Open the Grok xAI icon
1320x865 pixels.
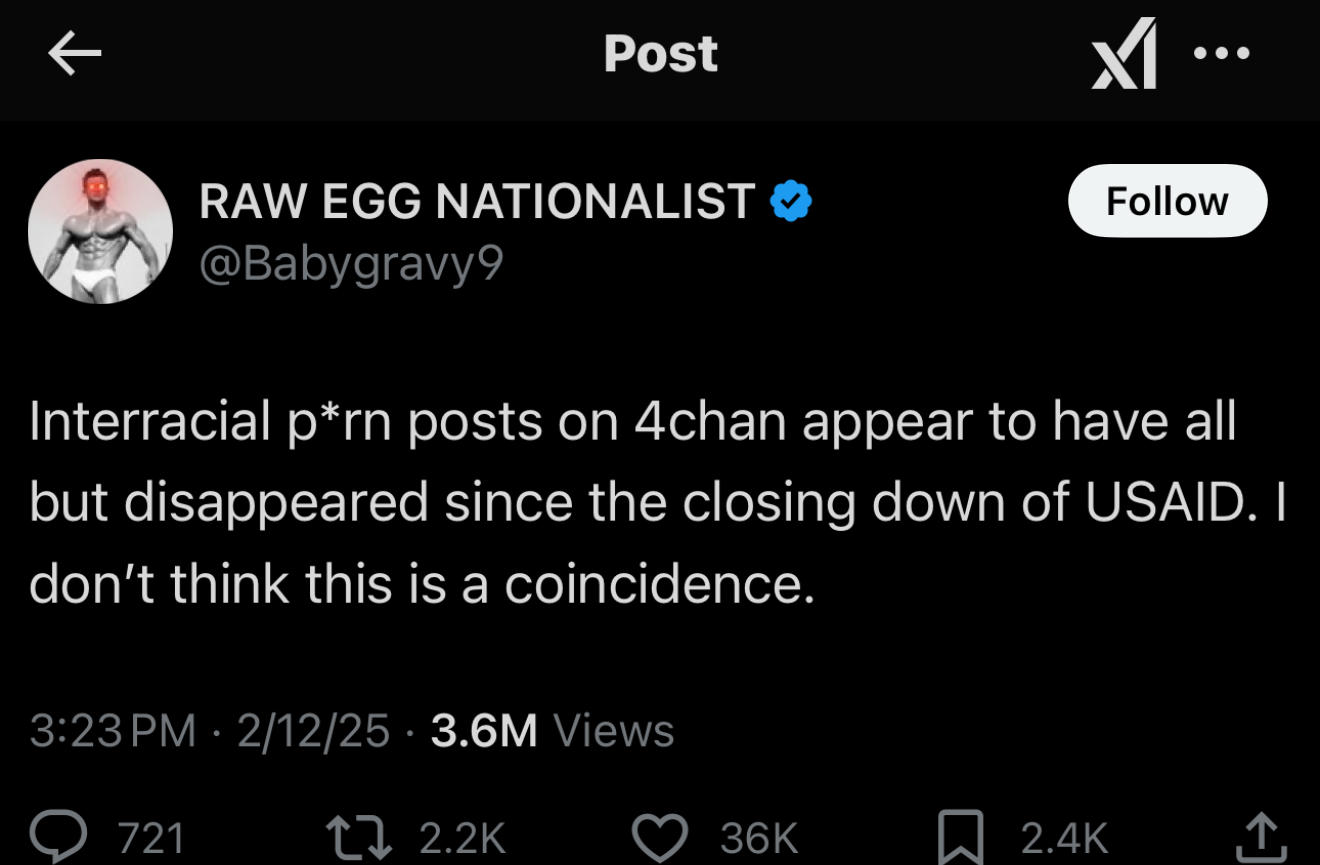1124,54
